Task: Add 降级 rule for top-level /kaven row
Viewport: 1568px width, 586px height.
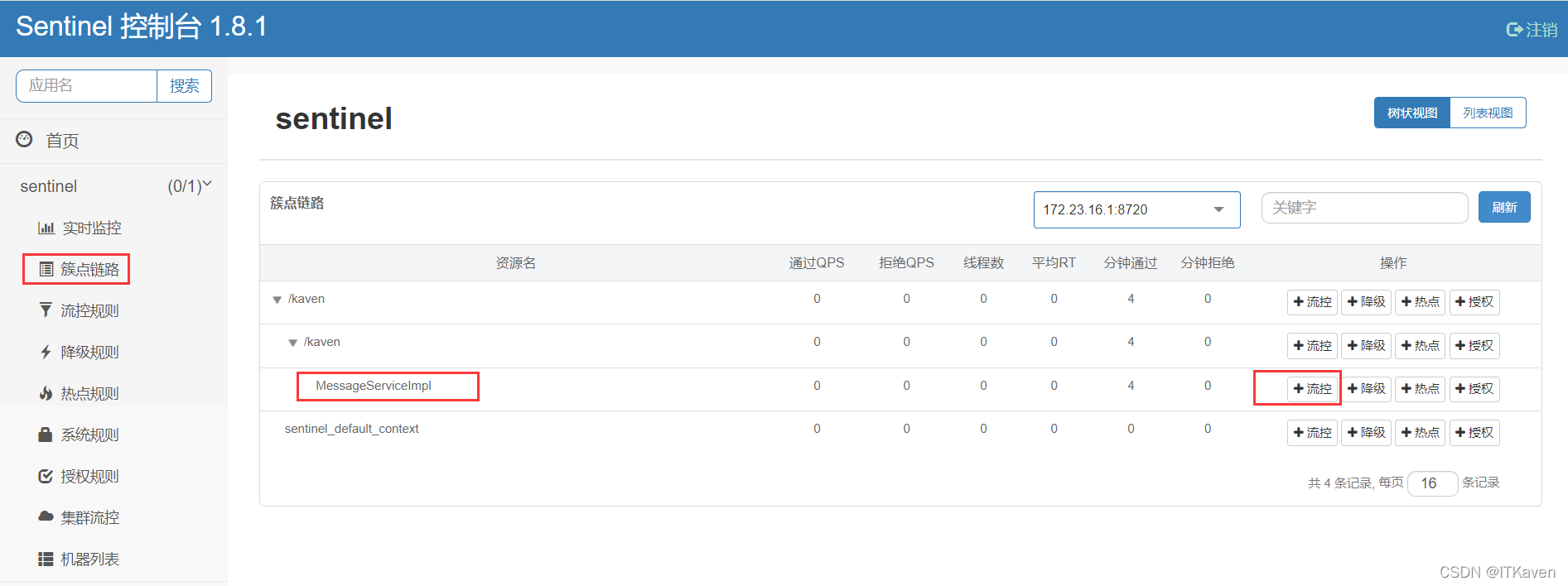Action: 1366,302
